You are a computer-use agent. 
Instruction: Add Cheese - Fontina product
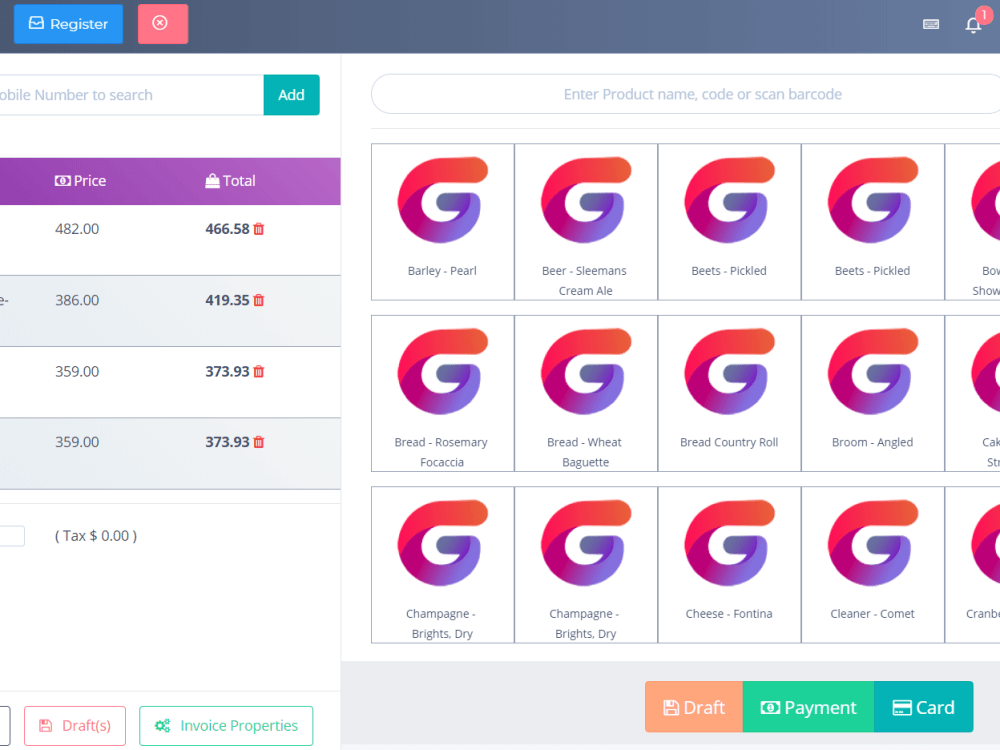729,565
